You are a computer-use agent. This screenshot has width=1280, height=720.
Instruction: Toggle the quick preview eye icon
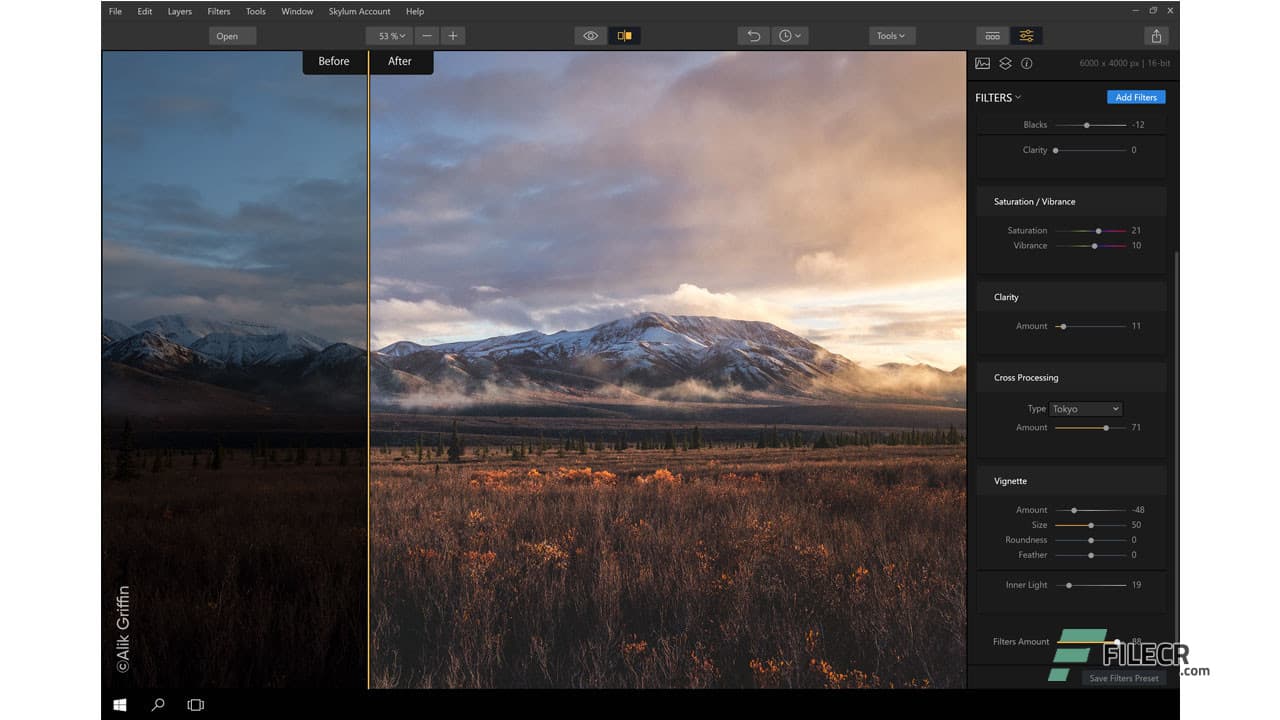589,35
